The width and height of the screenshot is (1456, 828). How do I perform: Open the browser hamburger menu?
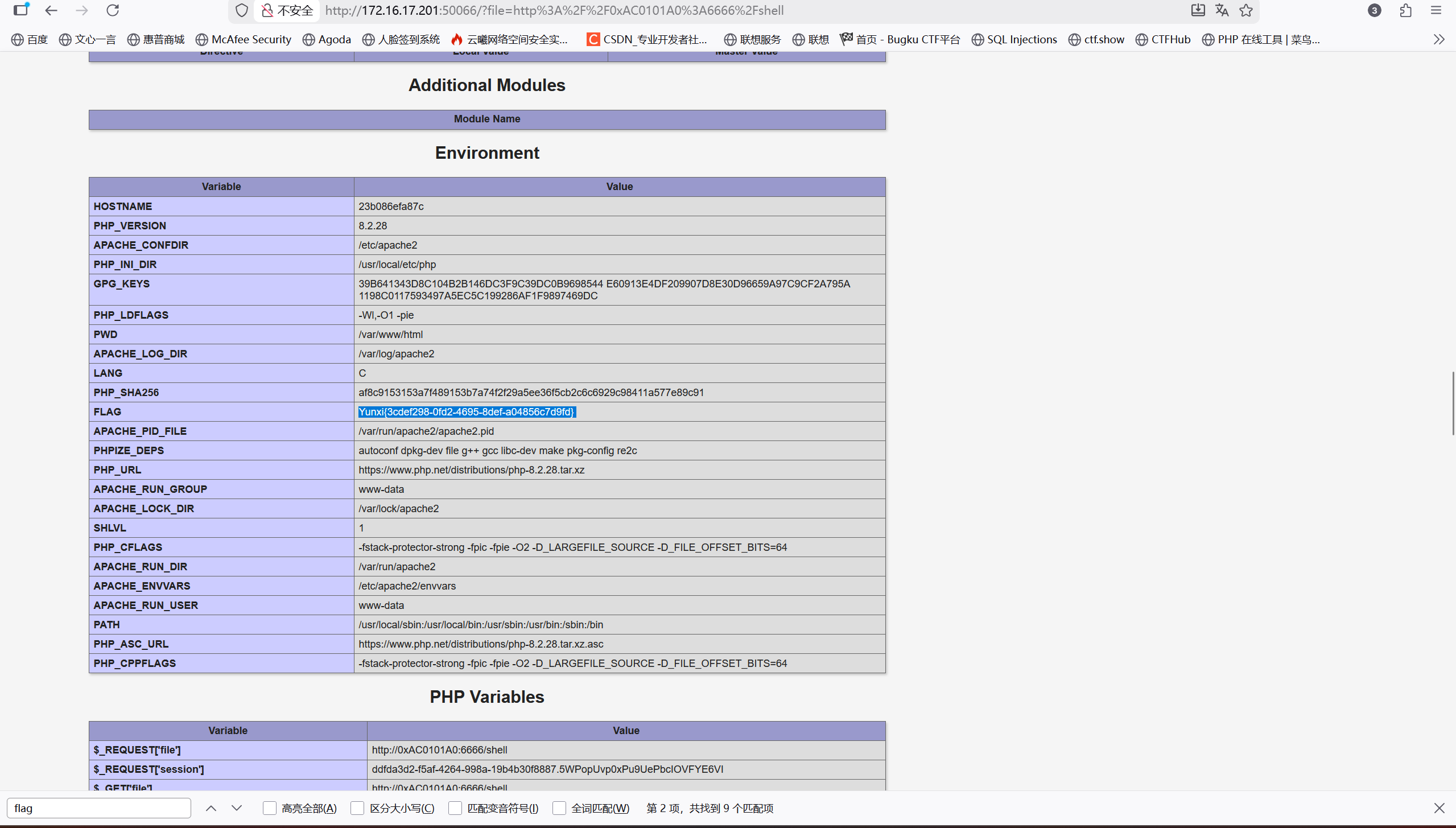[x=1436, y=10]
